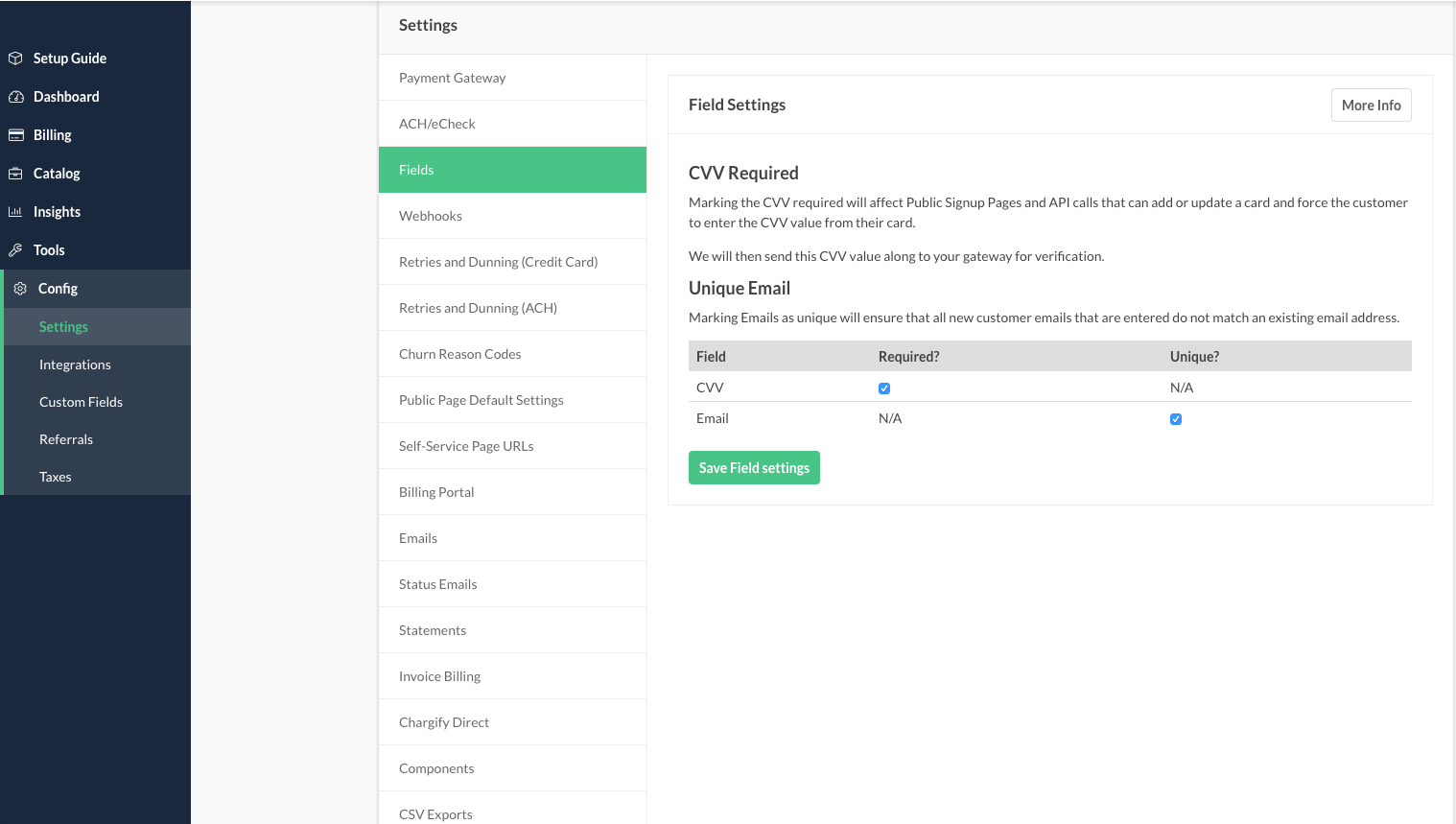Click the Insights chart icon

(15, 212)
